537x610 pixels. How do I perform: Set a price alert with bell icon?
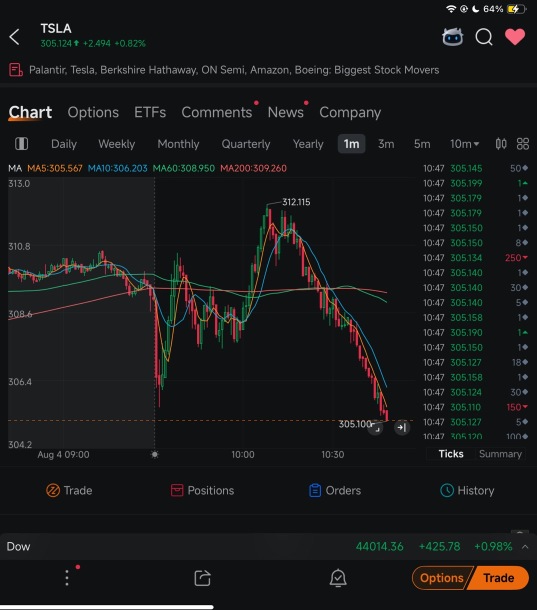click(338, 578)
